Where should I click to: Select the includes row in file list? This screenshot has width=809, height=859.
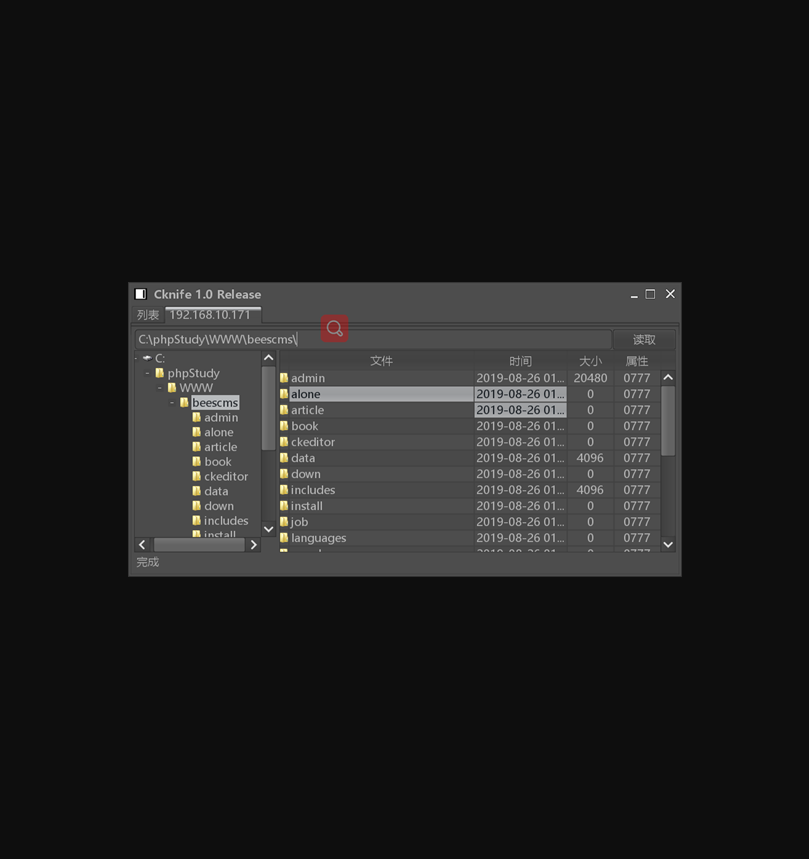pyautogui.click(x=380, y=490)
